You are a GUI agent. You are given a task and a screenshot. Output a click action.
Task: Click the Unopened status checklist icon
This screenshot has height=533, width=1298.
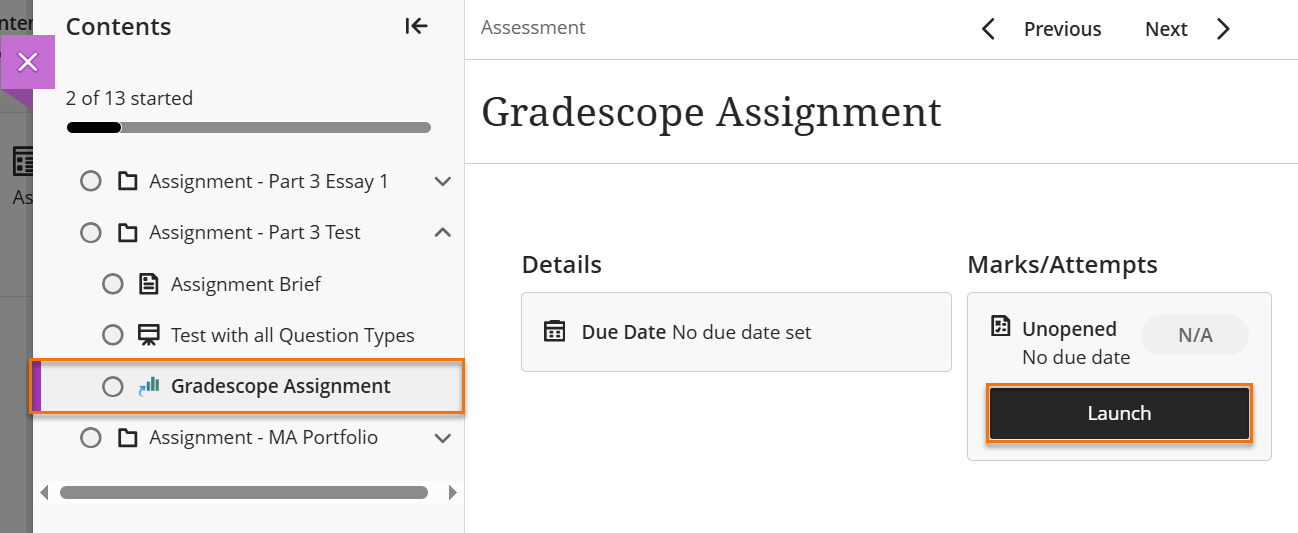[1000, 327]
